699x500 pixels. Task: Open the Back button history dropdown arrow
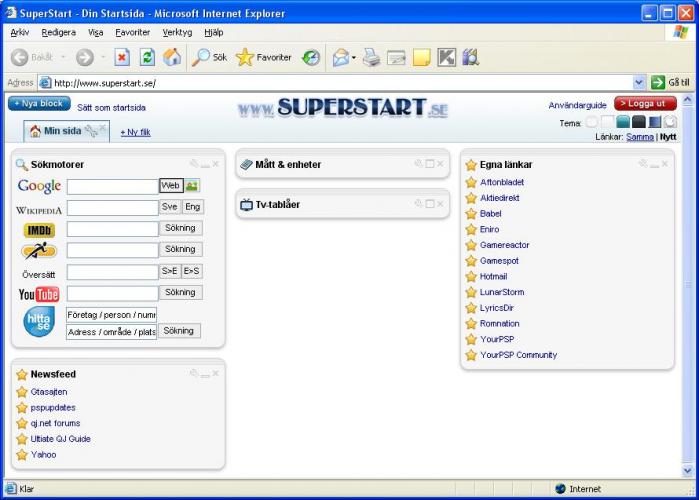pos(62,58)
